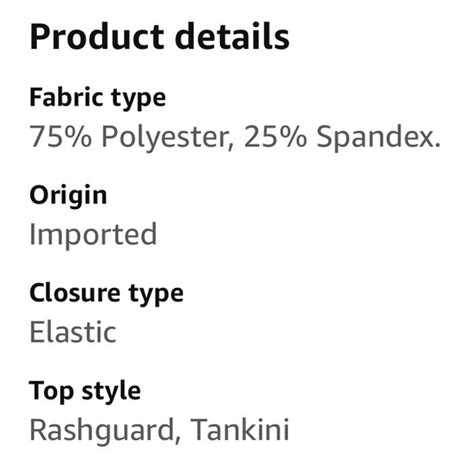
Task: Click the word Tankini
Action: (239, 430)
